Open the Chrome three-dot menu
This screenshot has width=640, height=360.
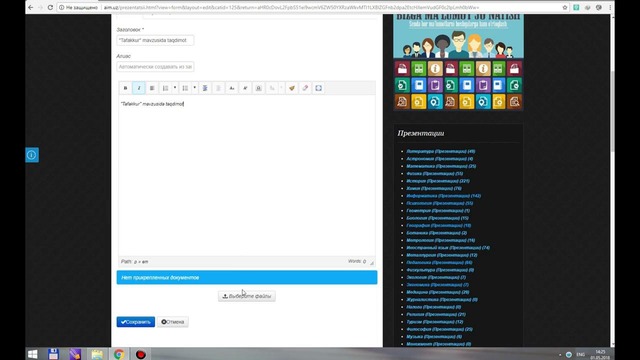coord(610,7)
